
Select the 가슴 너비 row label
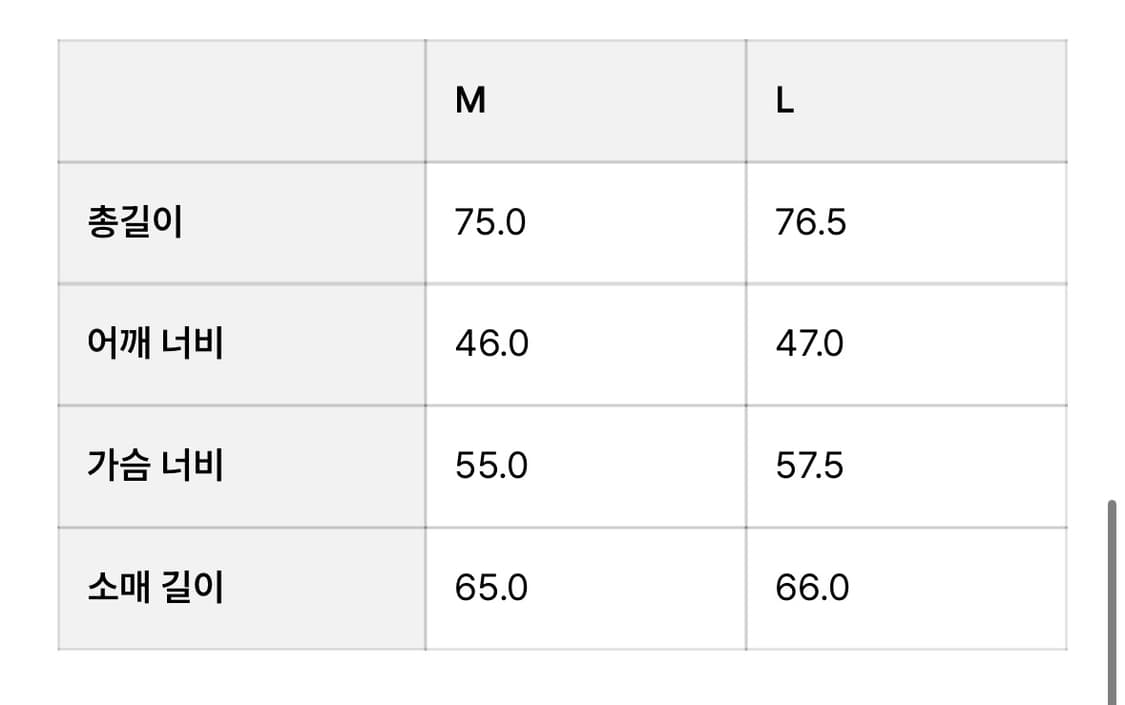pos(155,466)
